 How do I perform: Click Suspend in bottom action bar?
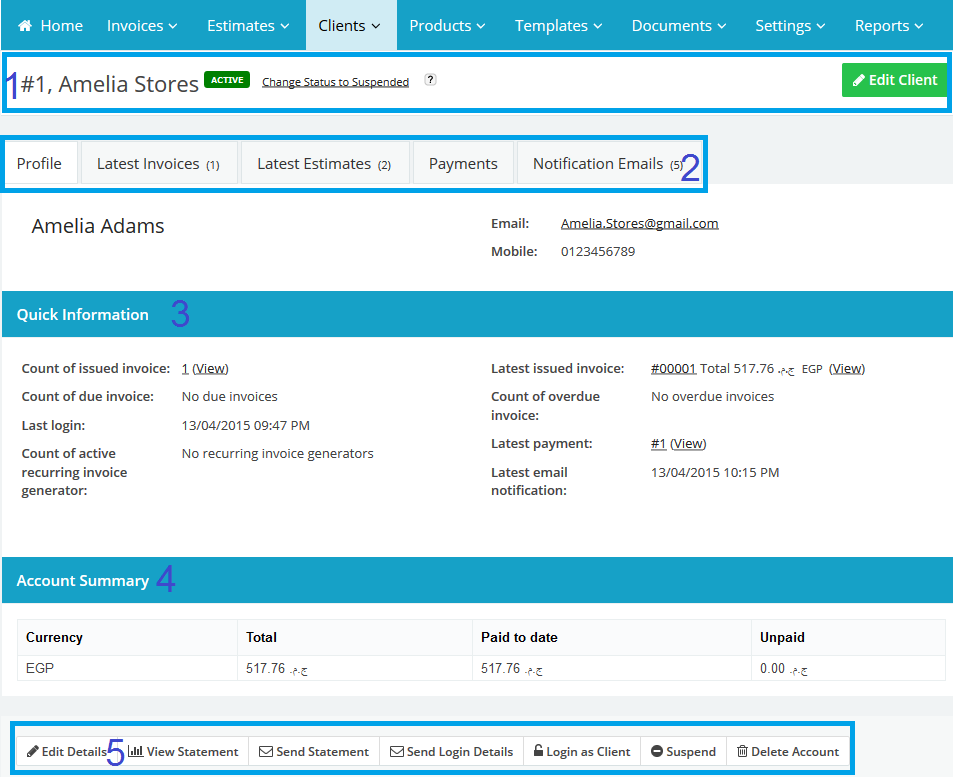click(x=683, y=752)
